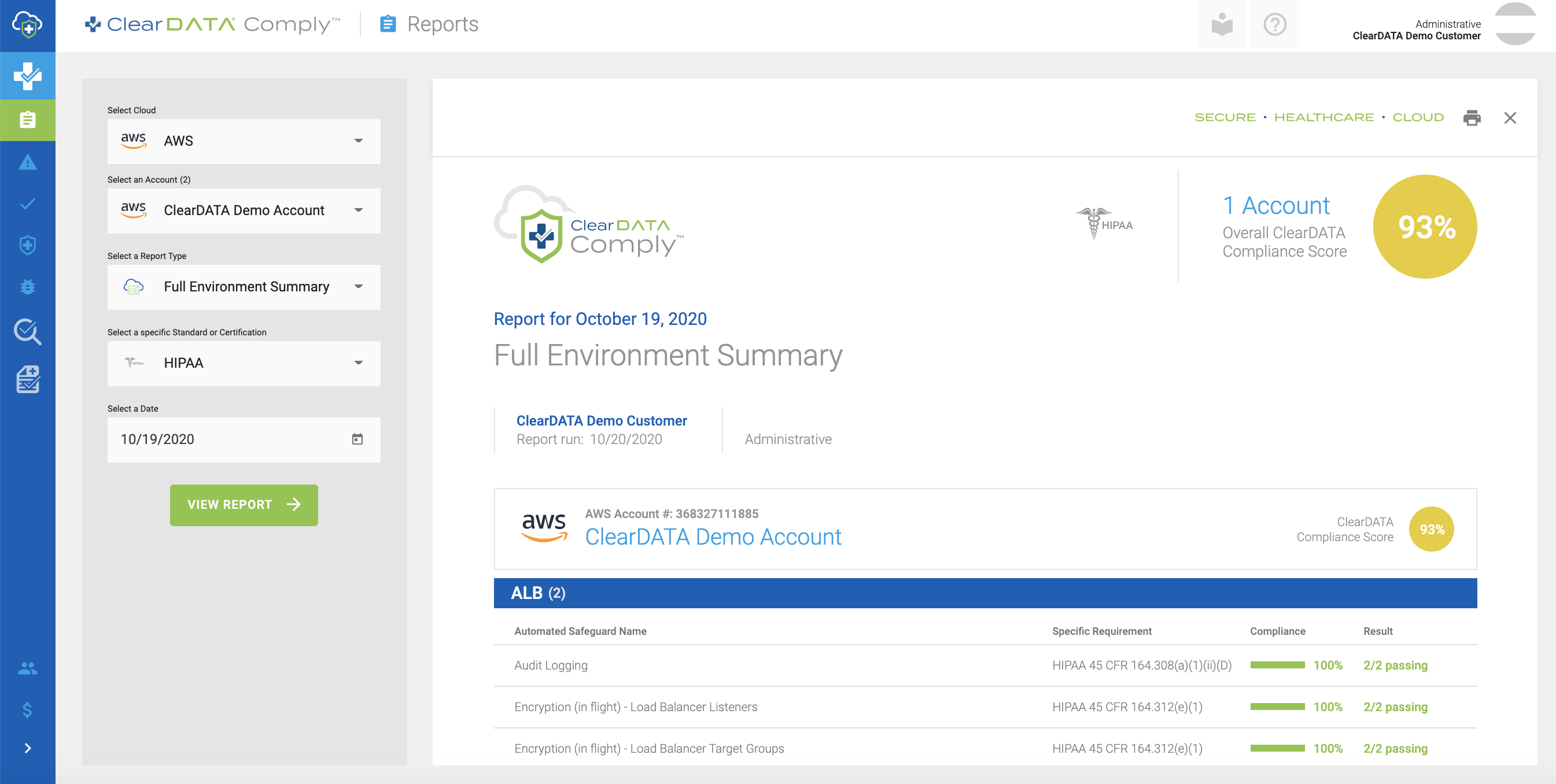
Task: Open the Full Environment Summary report type dropdown
Action: tap(244, 287)
